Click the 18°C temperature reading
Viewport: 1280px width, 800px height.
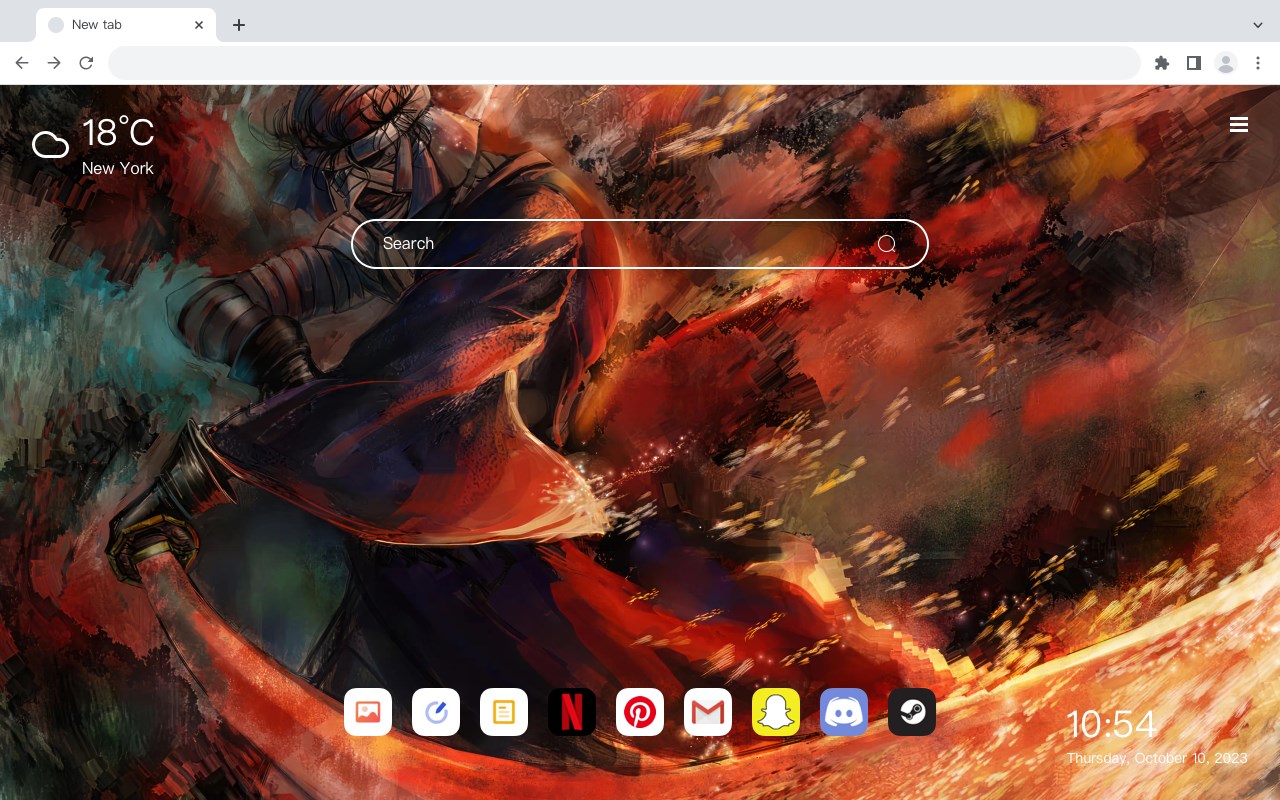coord(118,133)
